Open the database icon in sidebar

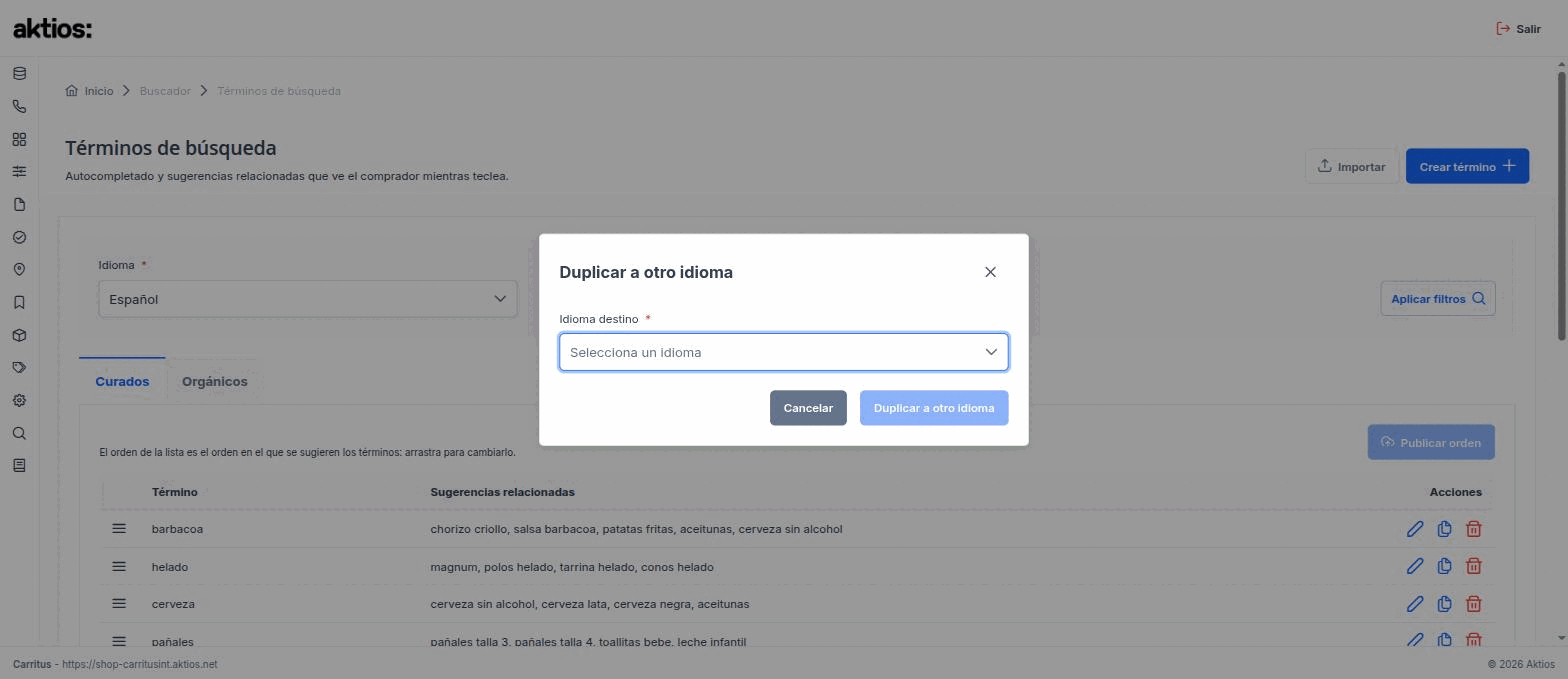19,74
